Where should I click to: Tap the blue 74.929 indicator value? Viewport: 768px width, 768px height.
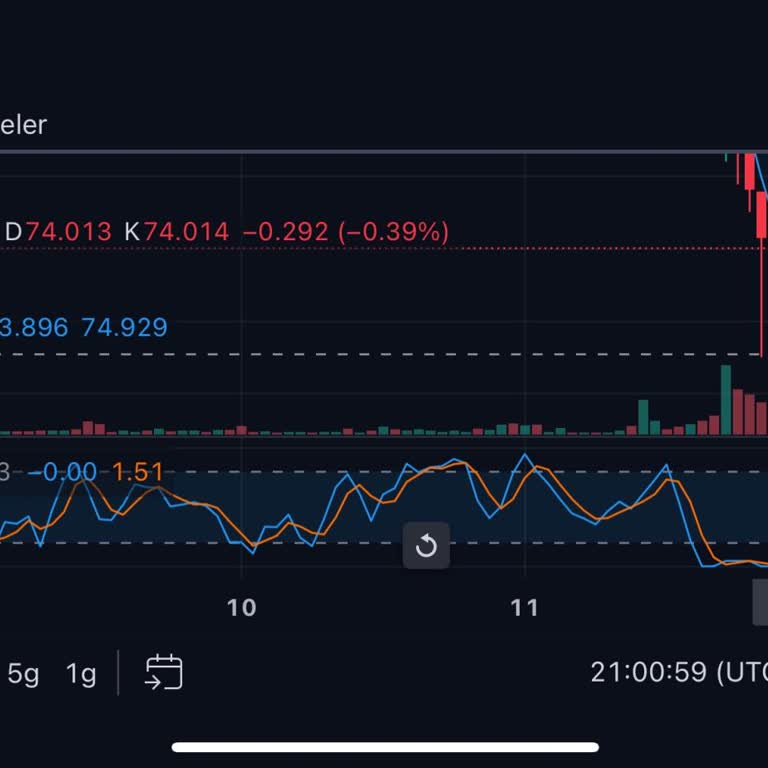(124, 327)
